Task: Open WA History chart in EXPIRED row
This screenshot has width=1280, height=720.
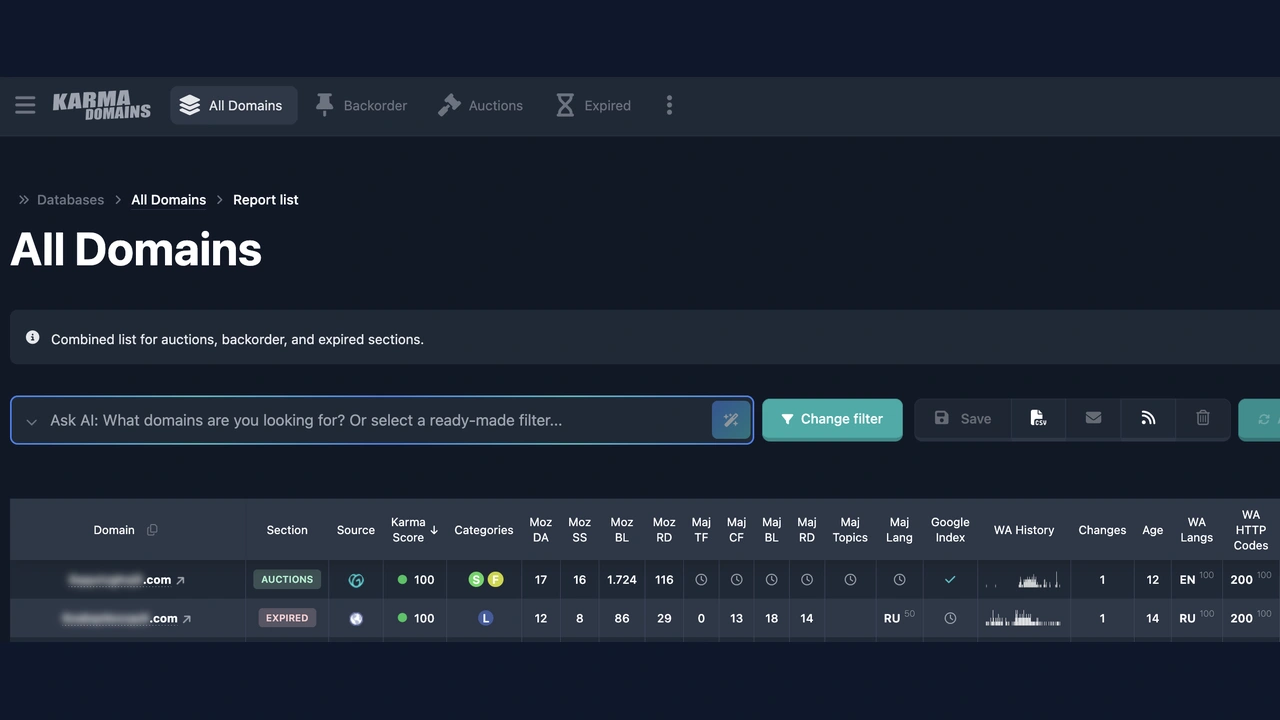Action: click(1023, 619)
